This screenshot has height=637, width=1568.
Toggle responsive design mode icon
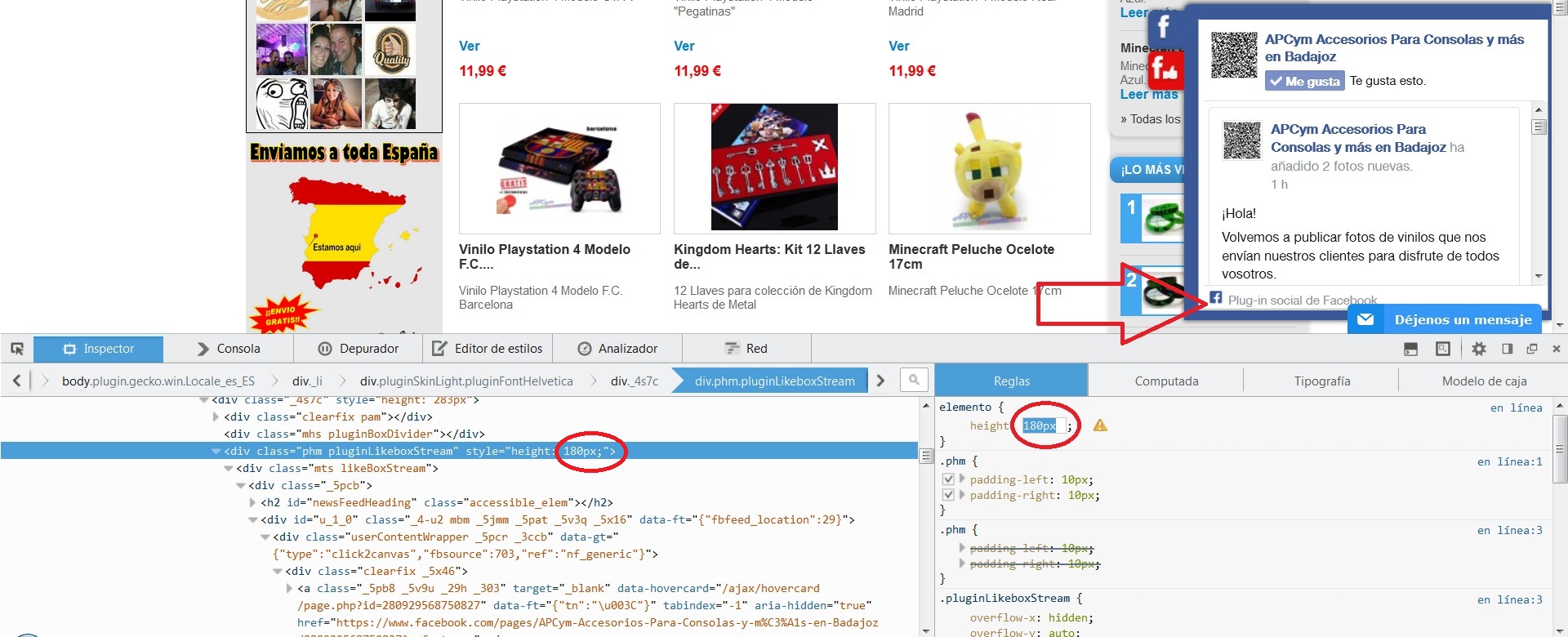click(1443, 349)
